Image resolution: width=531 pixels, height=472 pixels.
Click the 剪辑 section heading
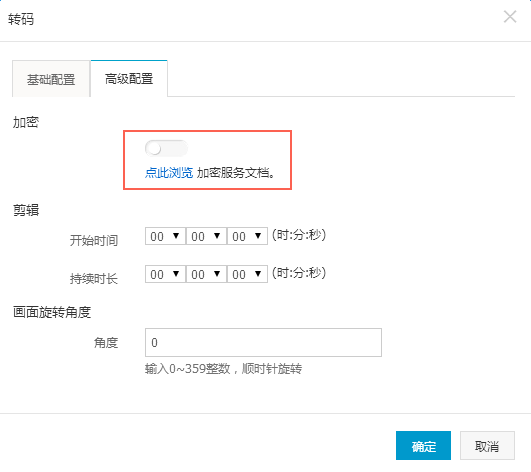click(x=26, y=210)
